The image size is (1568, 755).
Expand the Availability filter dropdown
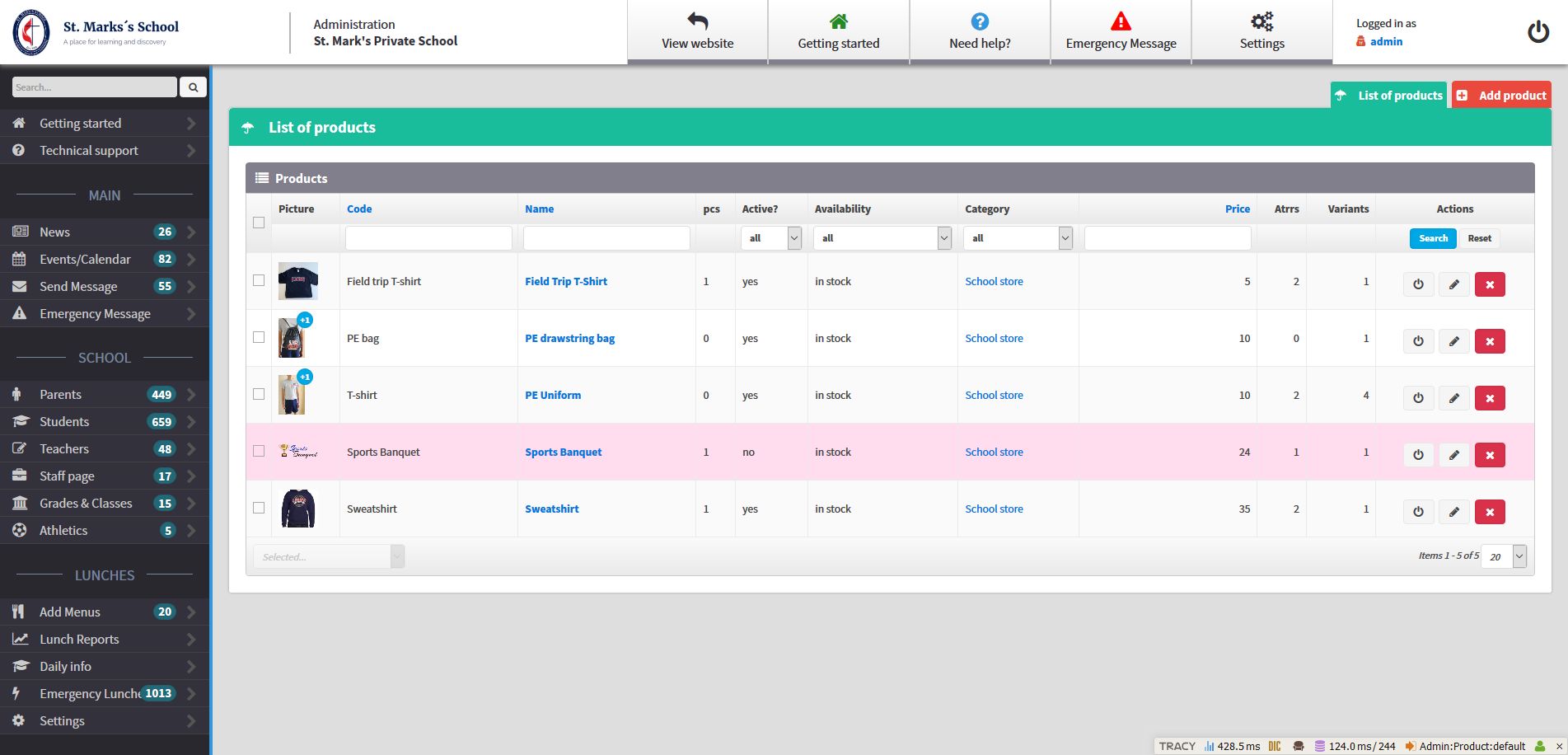pos(882,238)
